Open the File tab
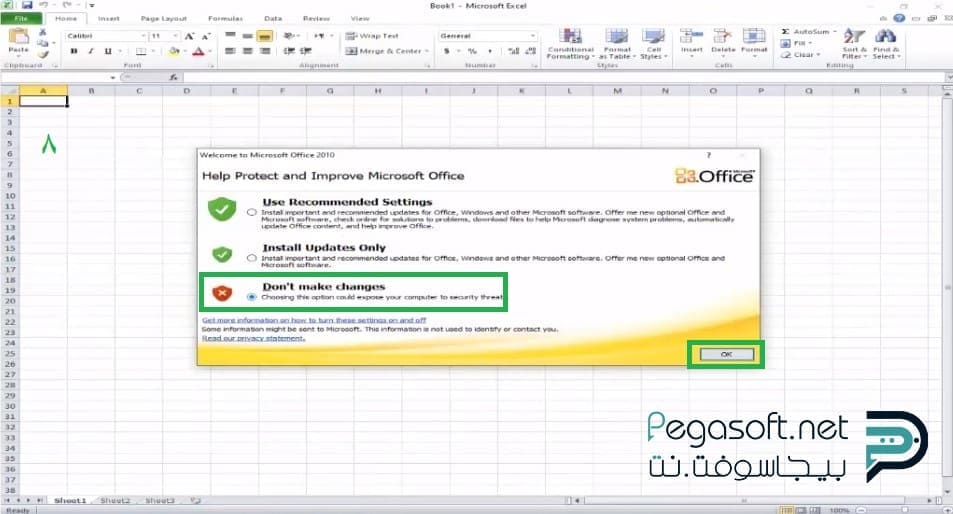 (21, 18)
